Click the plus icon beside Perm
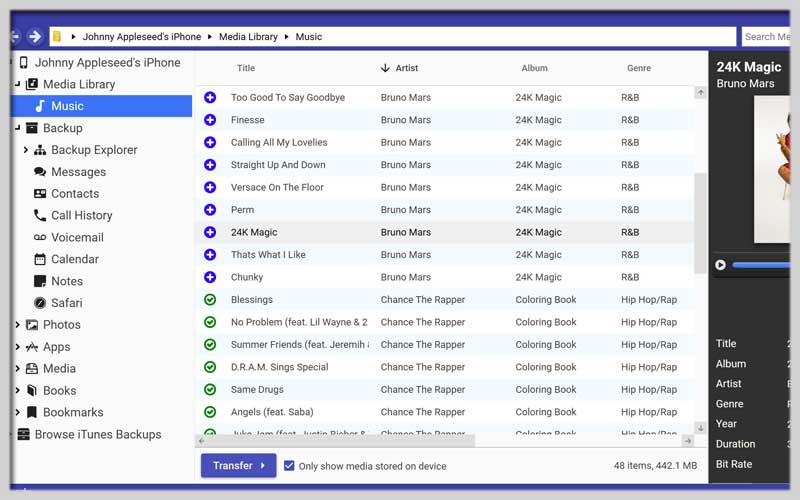The height and width of the screenshot is (500, 800). pos(210,210)
